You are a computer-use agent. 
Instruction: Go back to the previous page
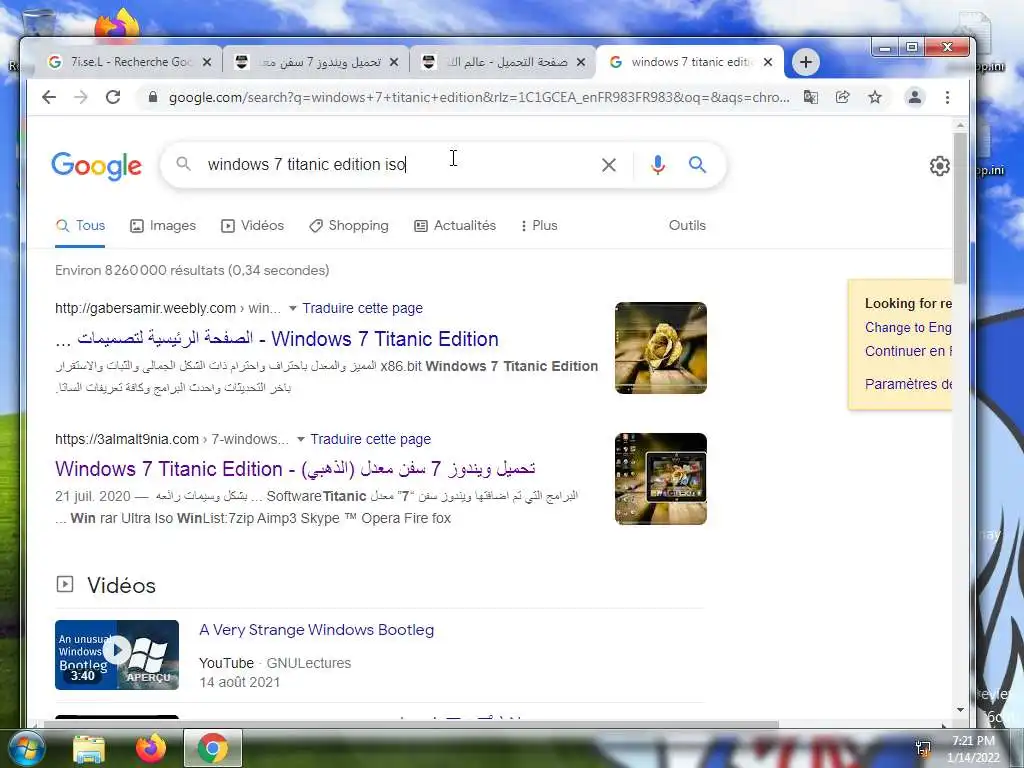coord(49,97)
